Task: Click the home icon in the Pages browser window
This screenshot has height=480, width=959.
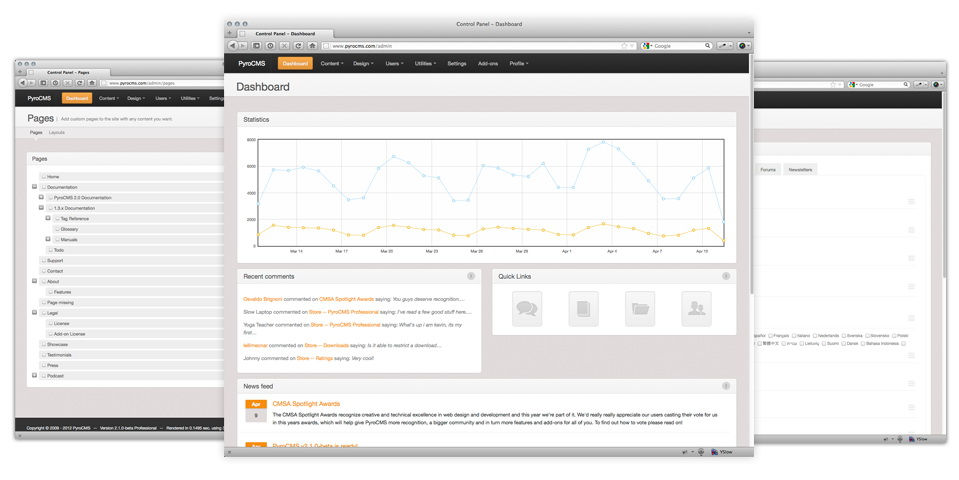Action: (x=92, y=83)
